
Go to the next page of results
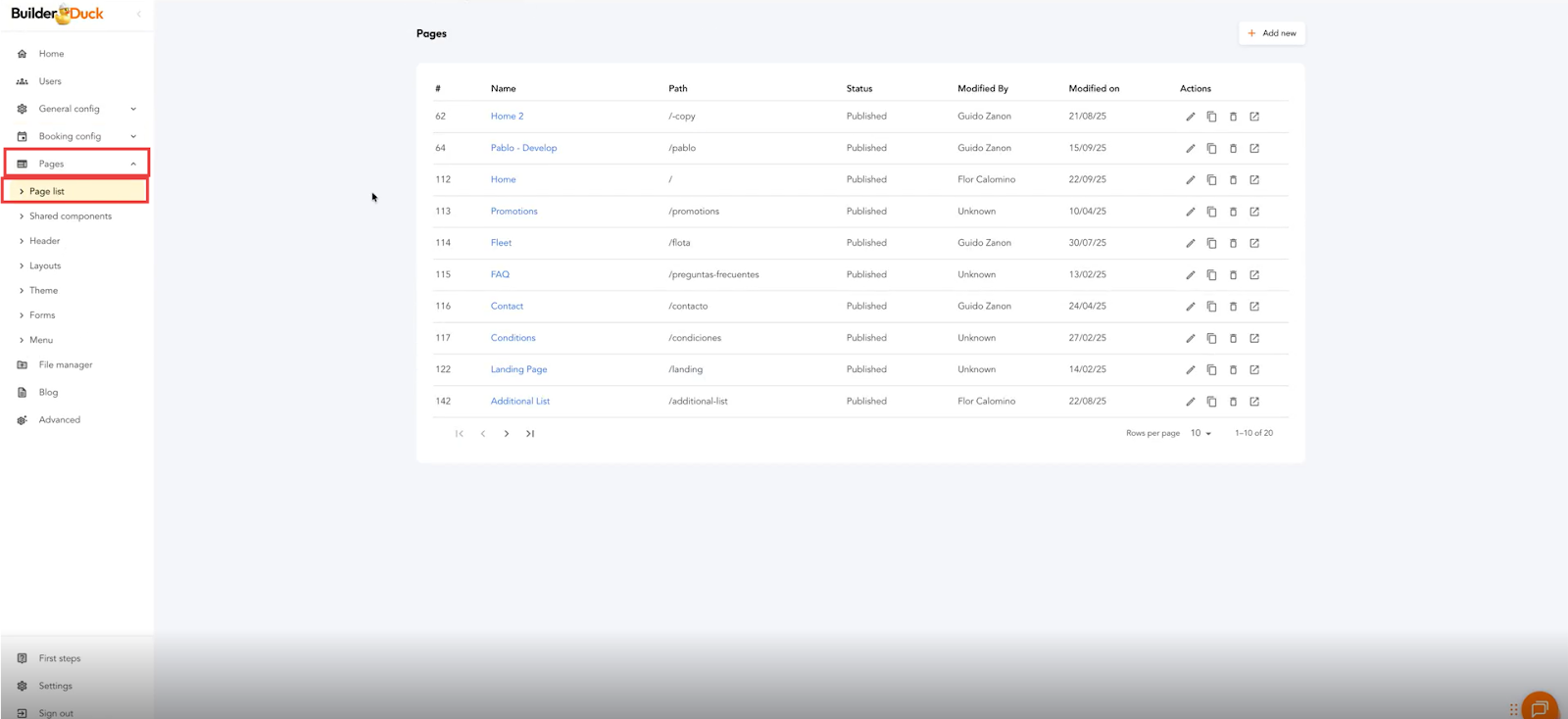(x=507, y=434)
